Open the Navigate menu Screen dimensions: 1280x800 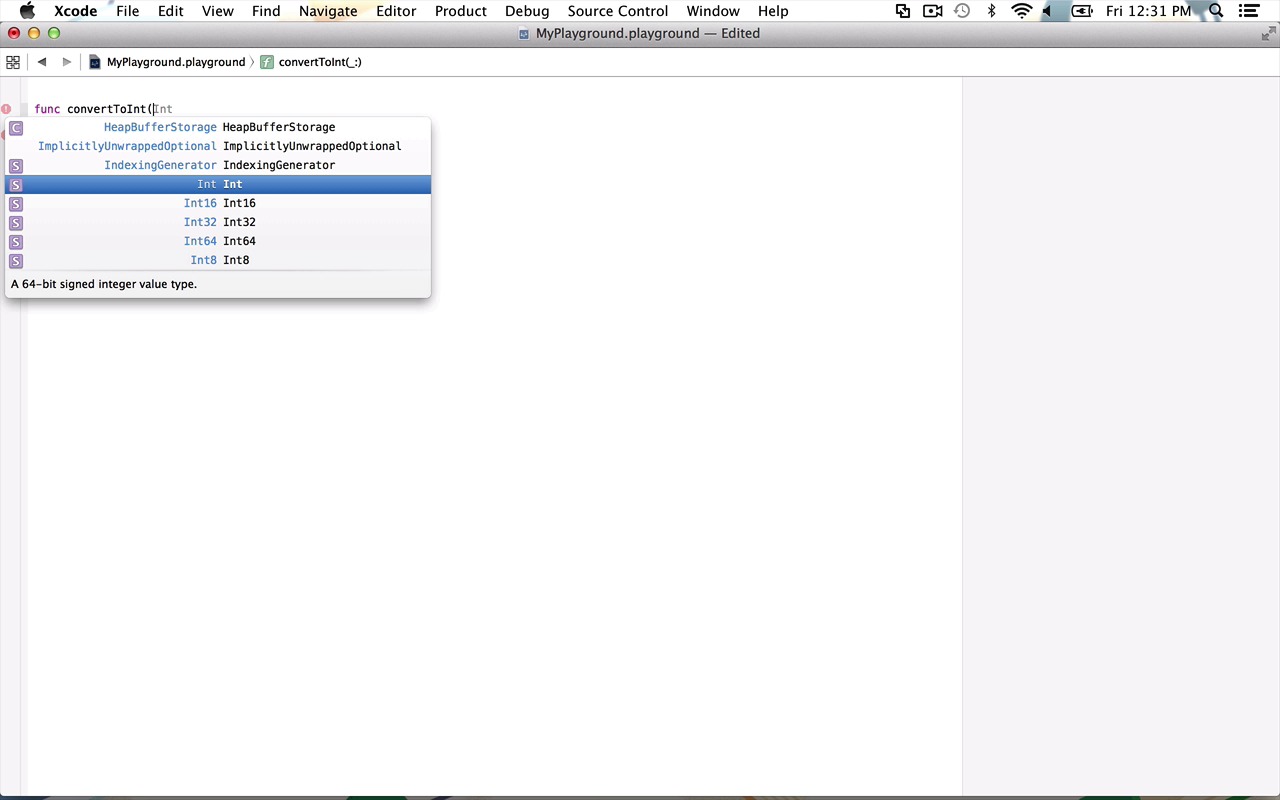coord(328,11)
